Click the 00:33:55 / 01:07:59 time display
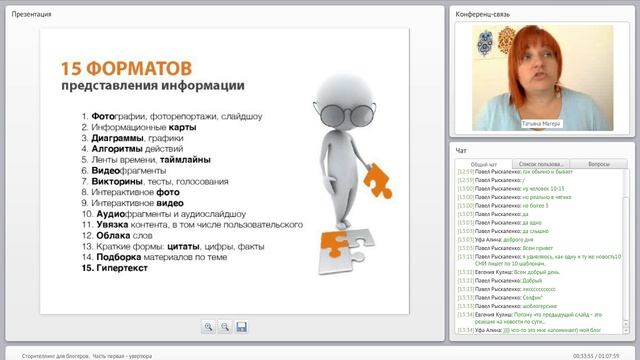This screenshot has width=640, height=360. pyautogui.click(x=596, y=356)
